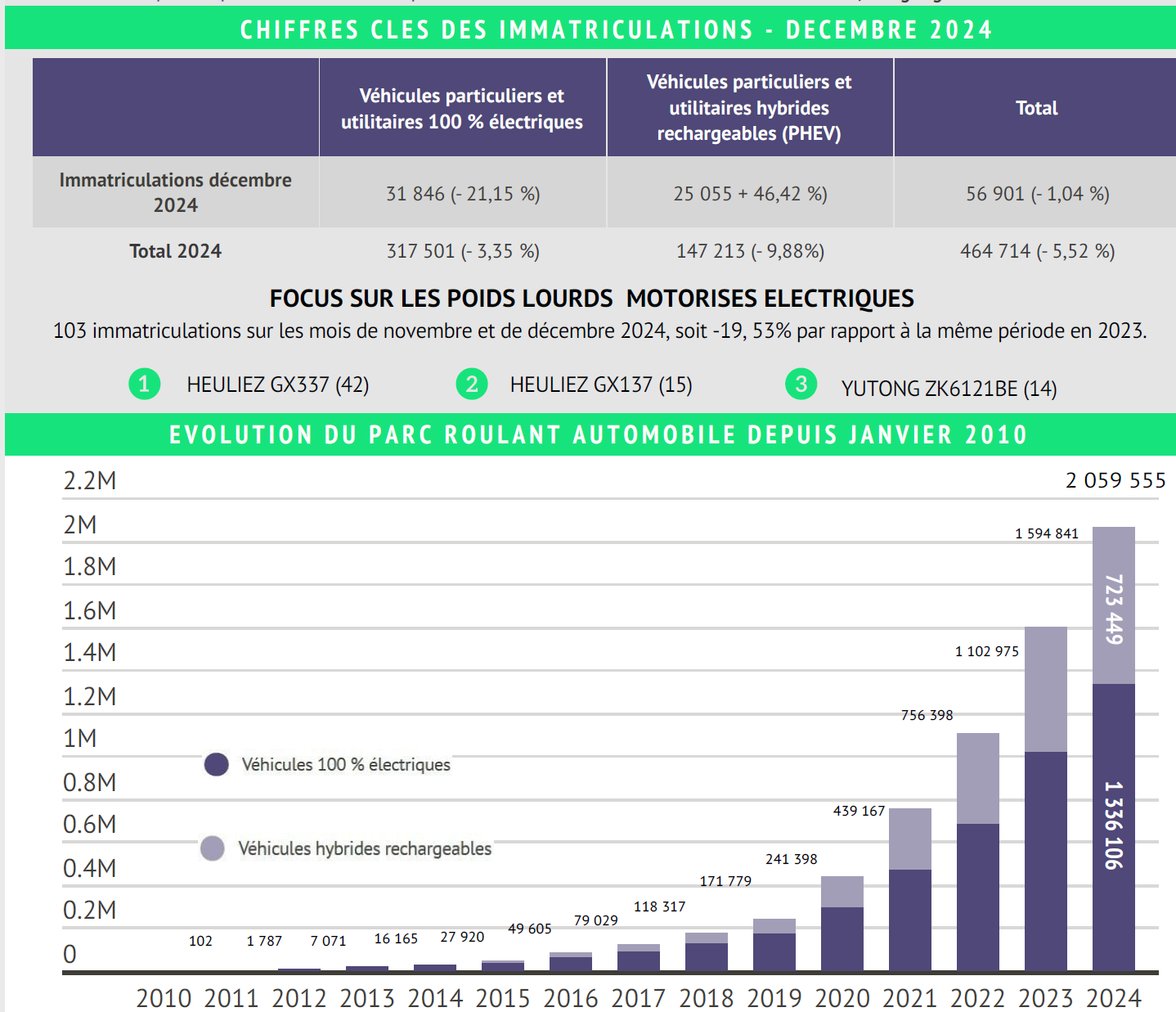Click the green number 3 circle badge
The width and height of the screenshot is (1176, 1012).
point(801,384)
